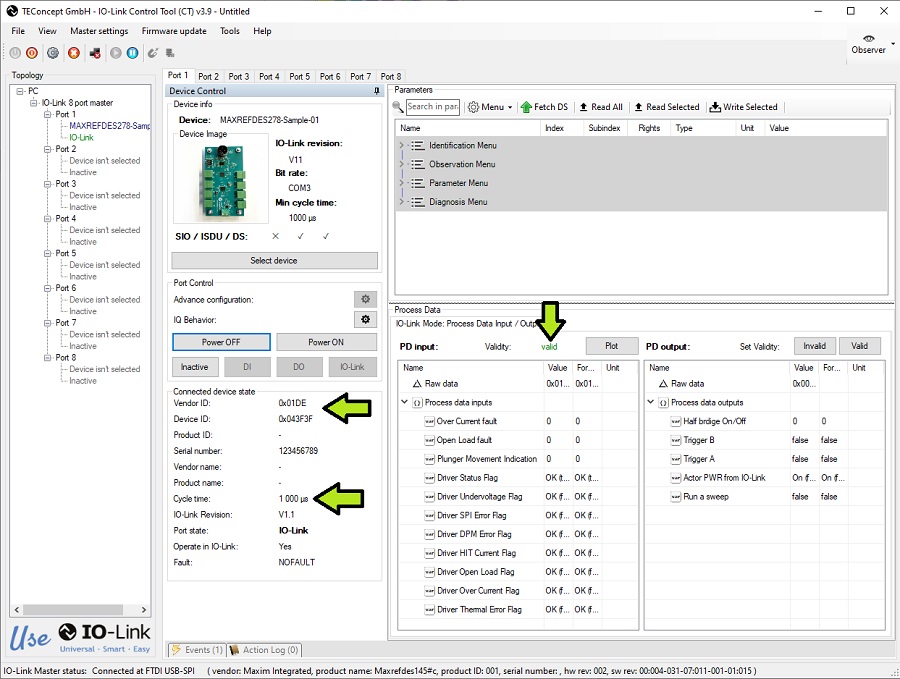Viewport: 900px width, 679px height.
Task: Click the Plot button for PD input
Action: point(611,346)
